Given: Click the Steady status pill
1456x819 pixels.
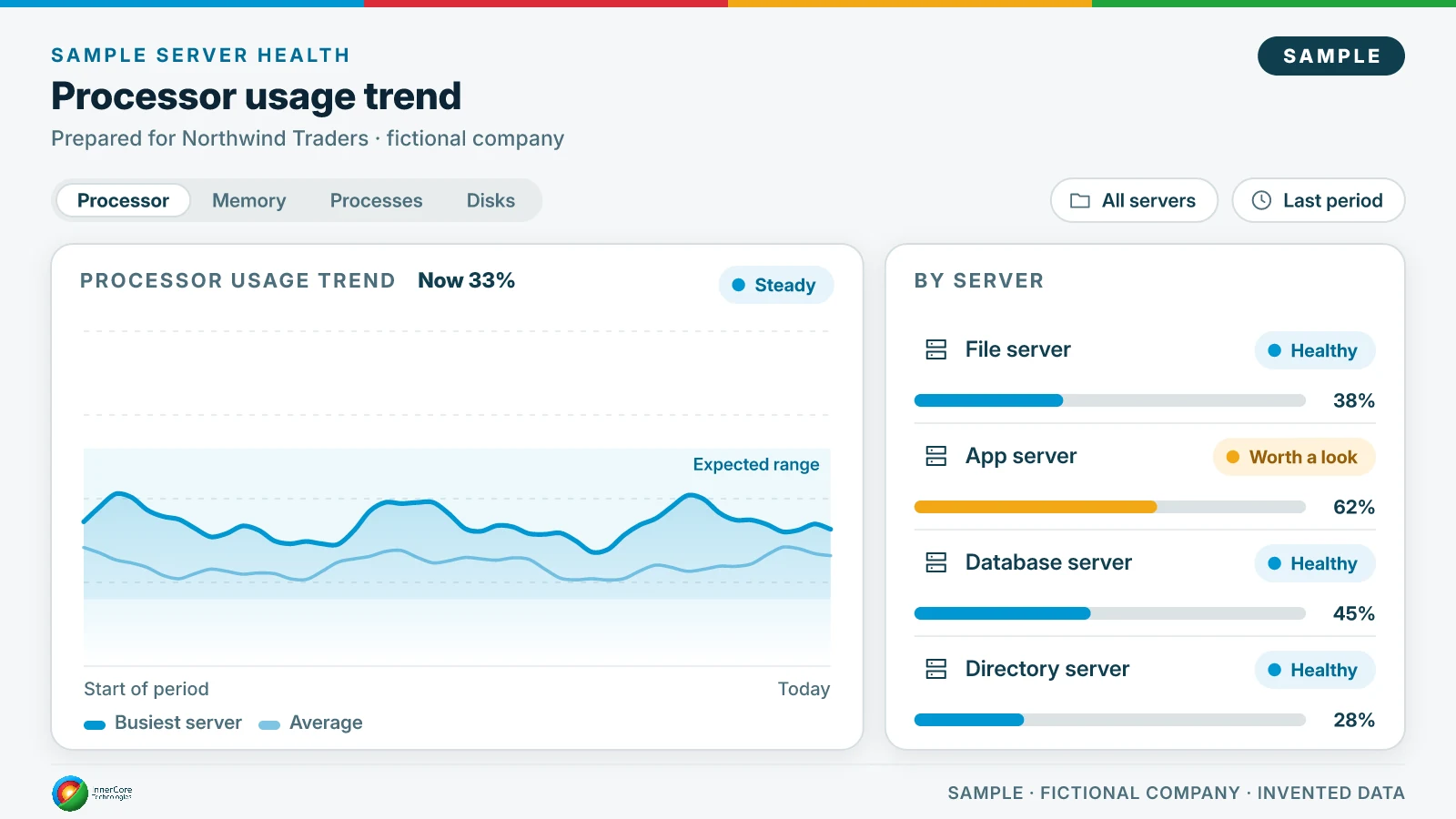Looking at the screenshot, I should [x=776, y=285].
